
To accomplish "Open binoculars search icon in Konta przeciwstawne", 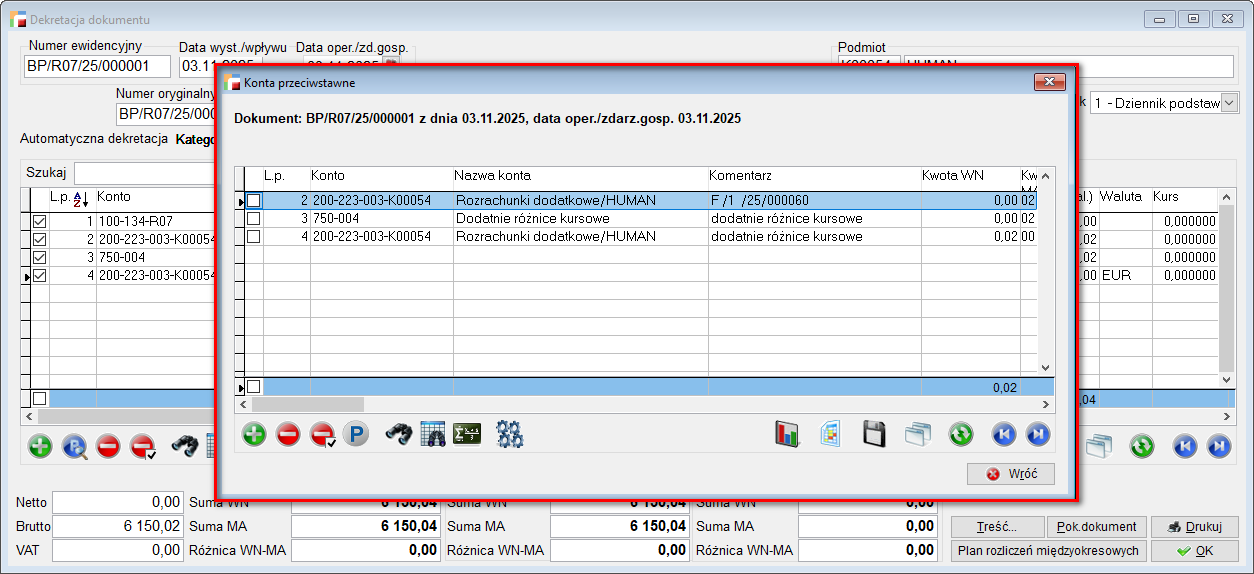I will pos(399,434).
